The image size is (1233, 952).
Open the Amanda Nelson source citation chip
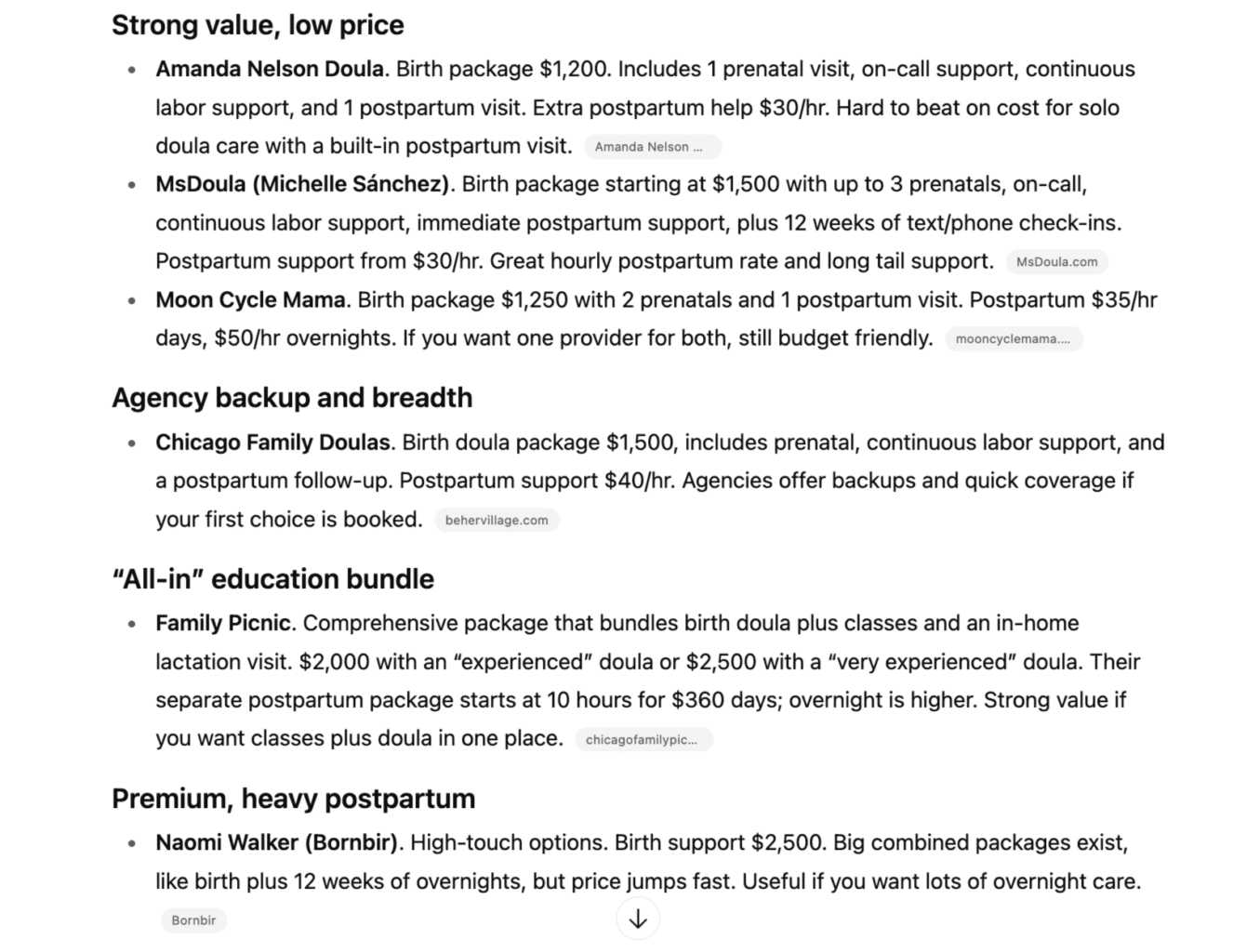[652, 147]
